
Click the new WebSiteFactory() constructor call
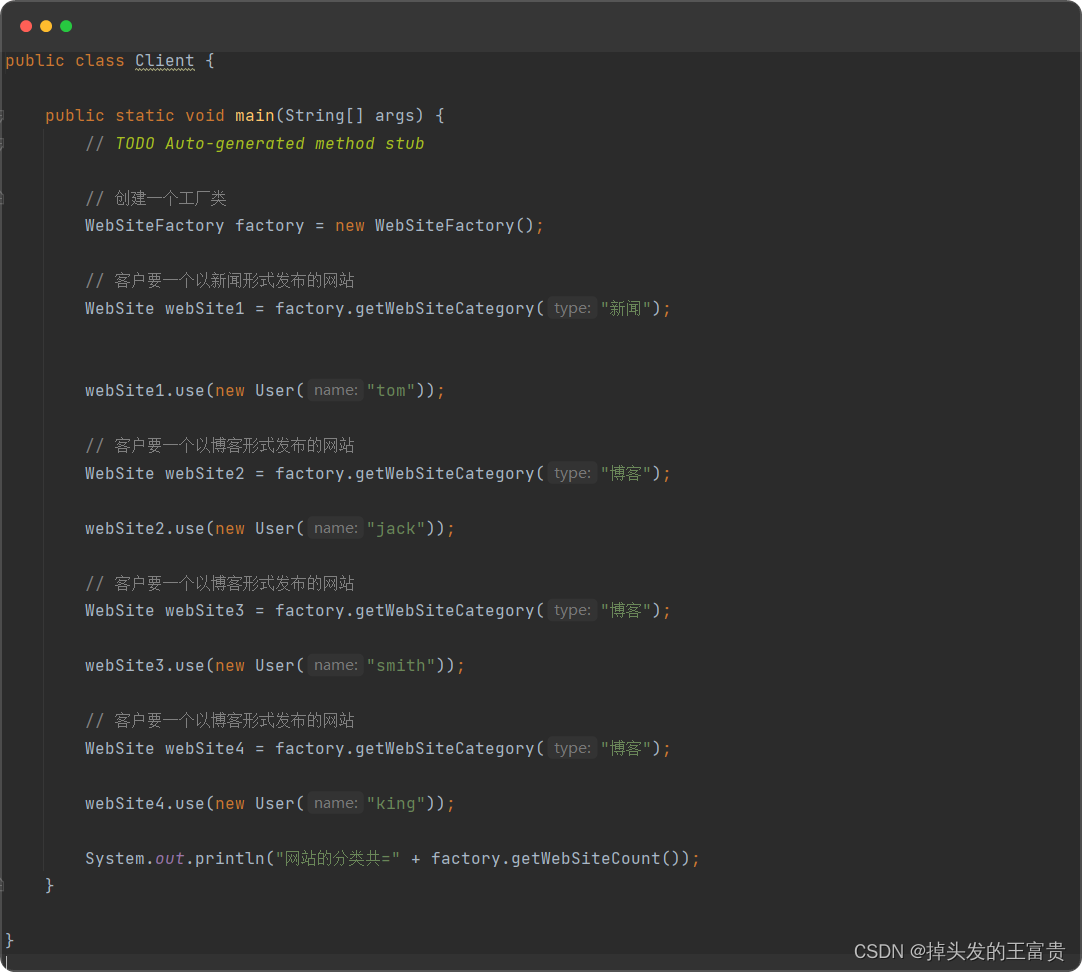tap(435, 226)
